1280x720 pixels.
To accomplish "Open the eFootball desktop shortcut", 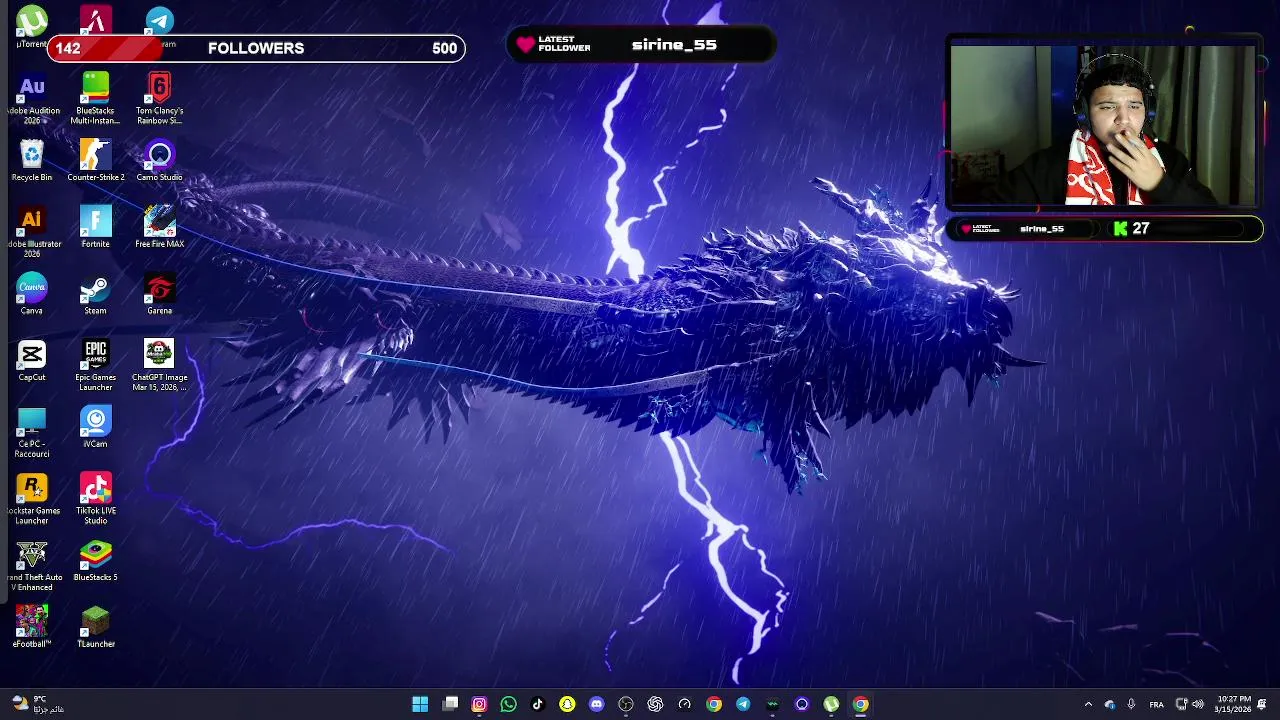I will coord(32,628).
